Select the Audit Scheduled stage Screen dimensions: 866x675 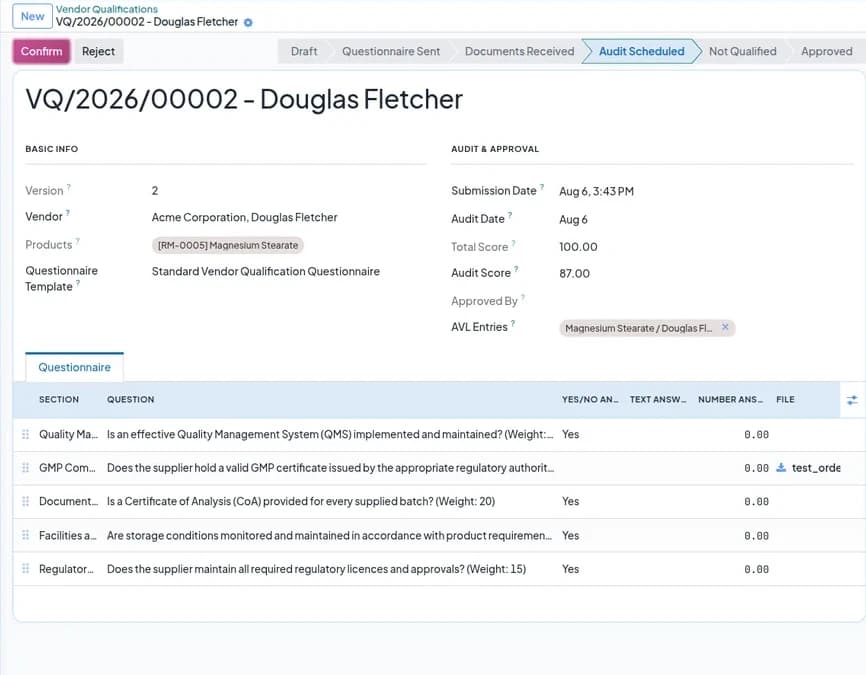pyautogui.click(x=641, y=51)
